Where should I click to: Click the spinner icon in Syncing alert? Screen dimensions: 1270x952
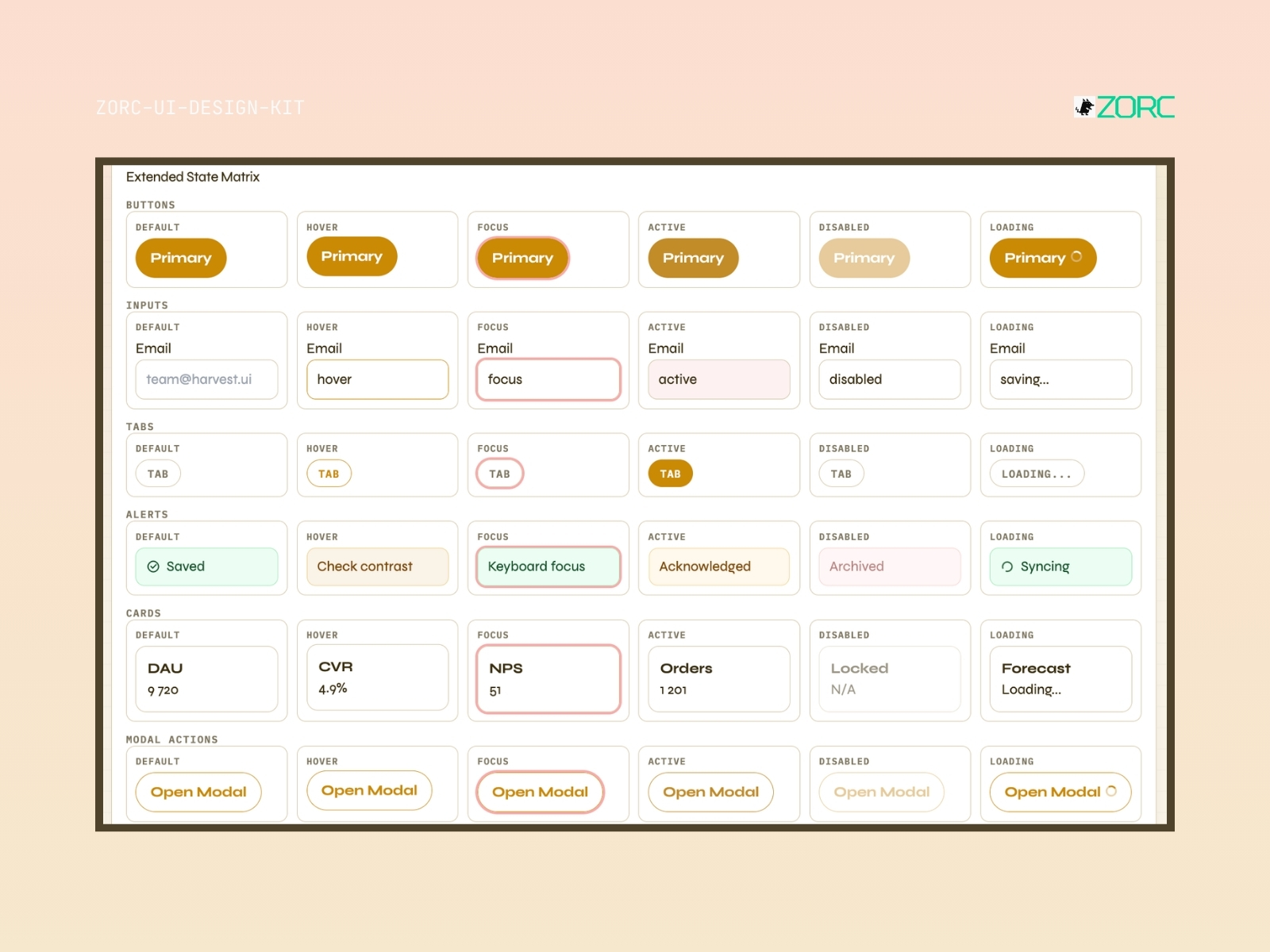(1007, 566)
